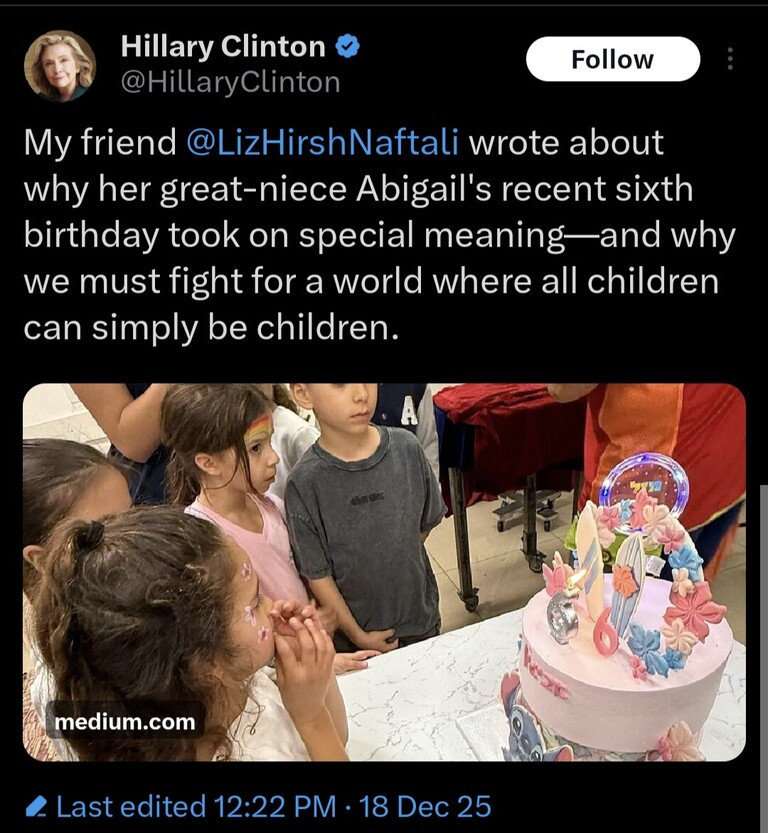Screen dimensions: 768x833
Task: Click the blue verified checkmark badge
Action: [348, 47]
